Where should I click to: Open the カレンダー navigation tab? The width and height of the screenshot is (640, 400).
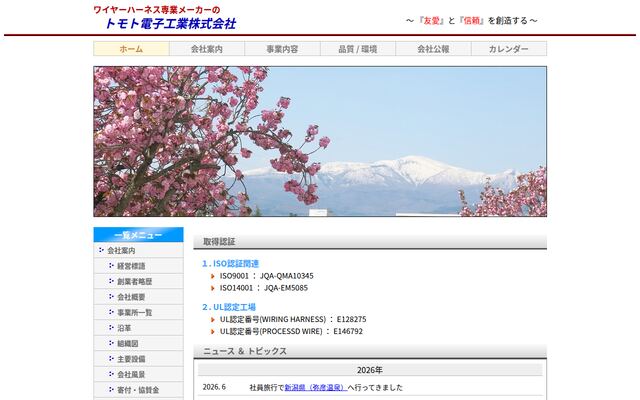[509, 49]
